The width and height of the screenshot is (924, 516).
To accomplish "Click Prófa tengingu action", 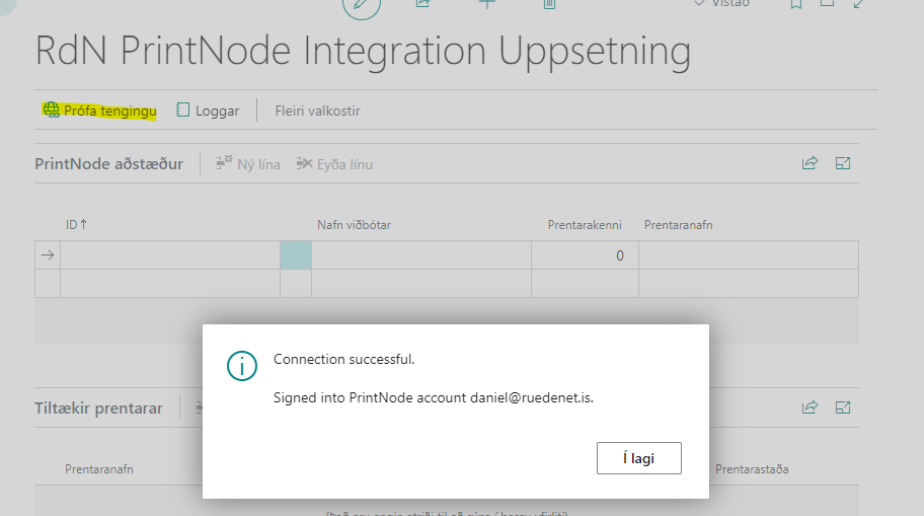I will tap(100, 110).
